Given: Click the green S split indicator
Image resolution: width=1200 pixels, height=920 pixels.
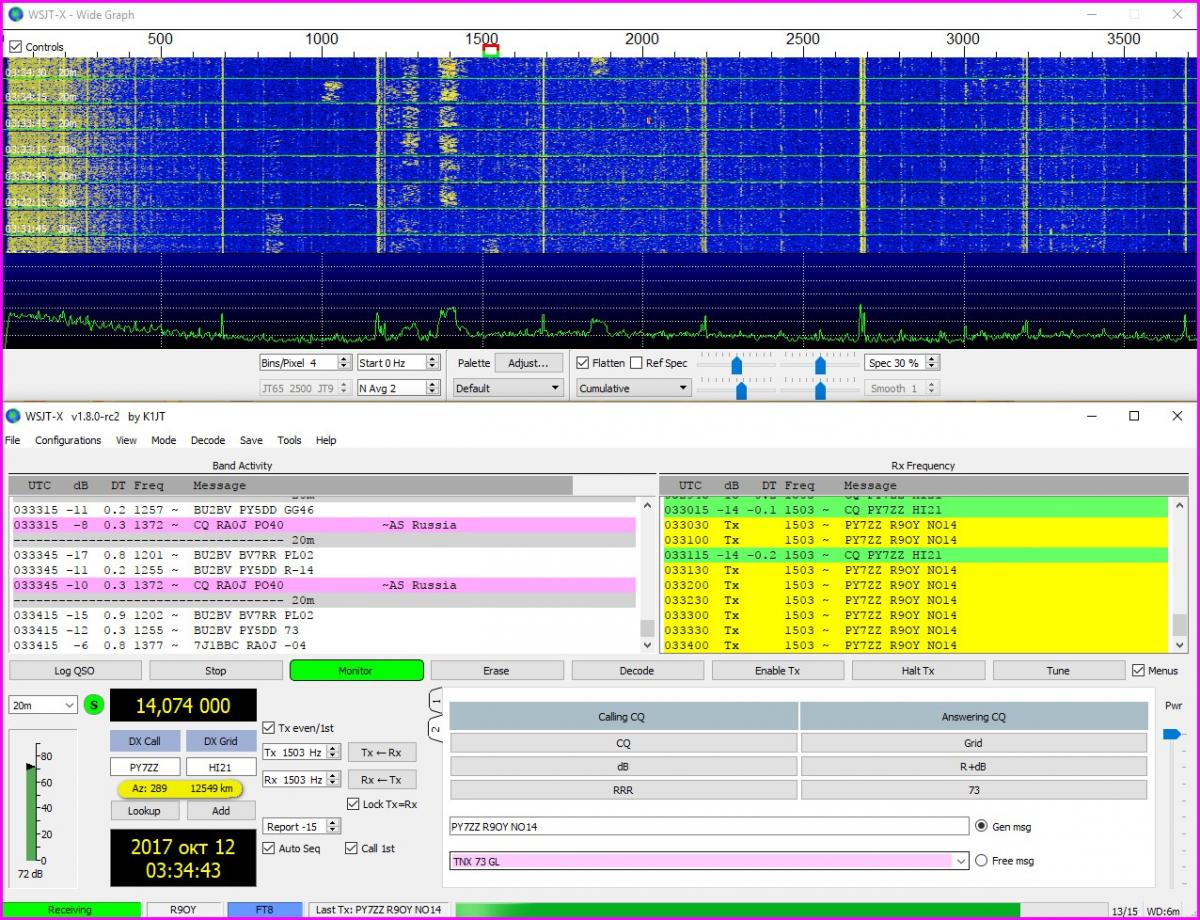Looking at the screenshot, I should (x=93, y=705).
